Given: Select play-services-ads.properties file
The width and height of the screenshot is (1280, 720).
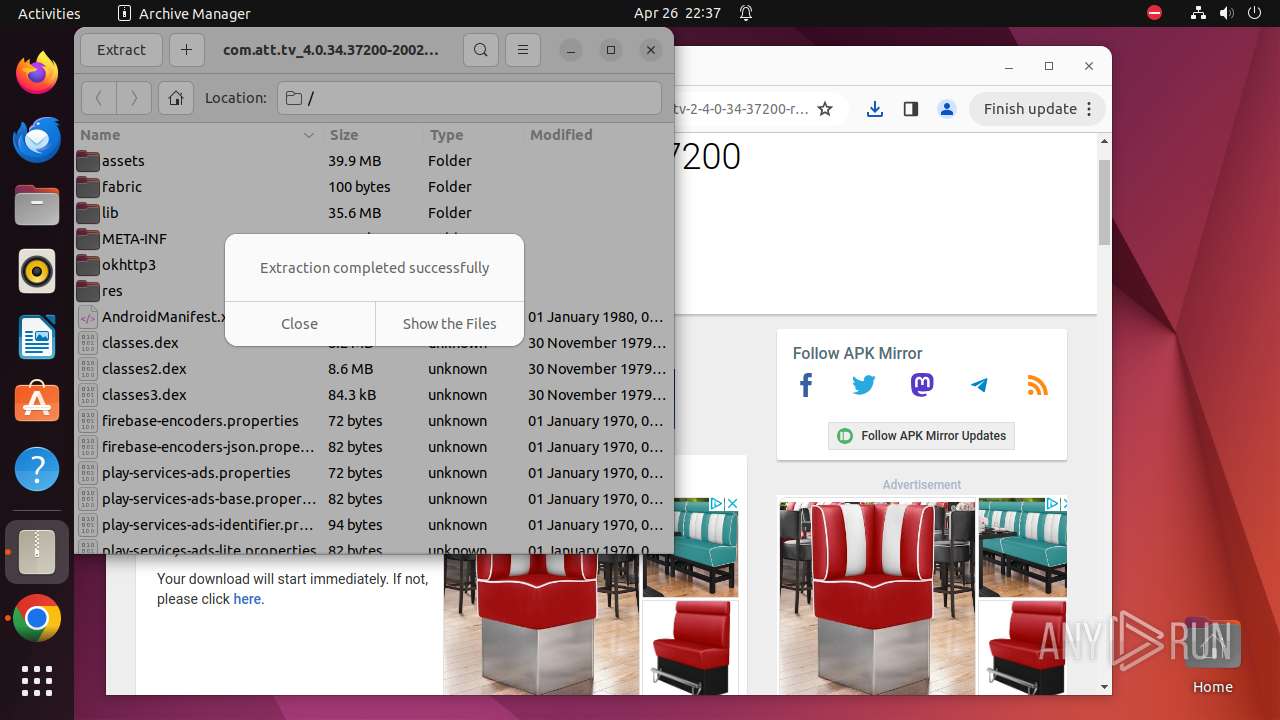Looking at the screenshot, I should click(374, 473).
